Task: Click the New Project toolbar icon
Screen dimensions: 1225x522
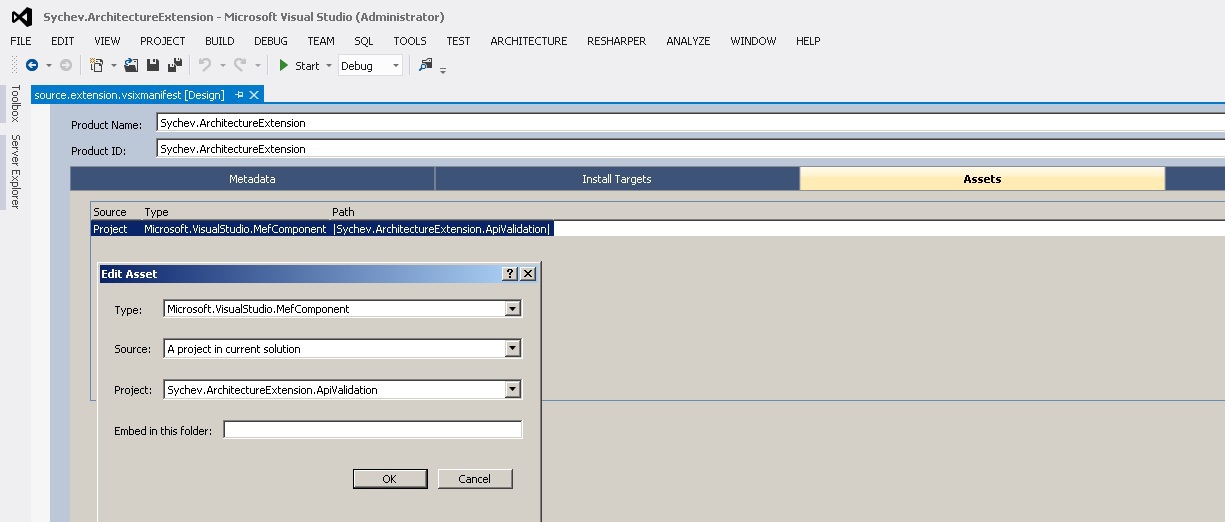Action: 97,65
